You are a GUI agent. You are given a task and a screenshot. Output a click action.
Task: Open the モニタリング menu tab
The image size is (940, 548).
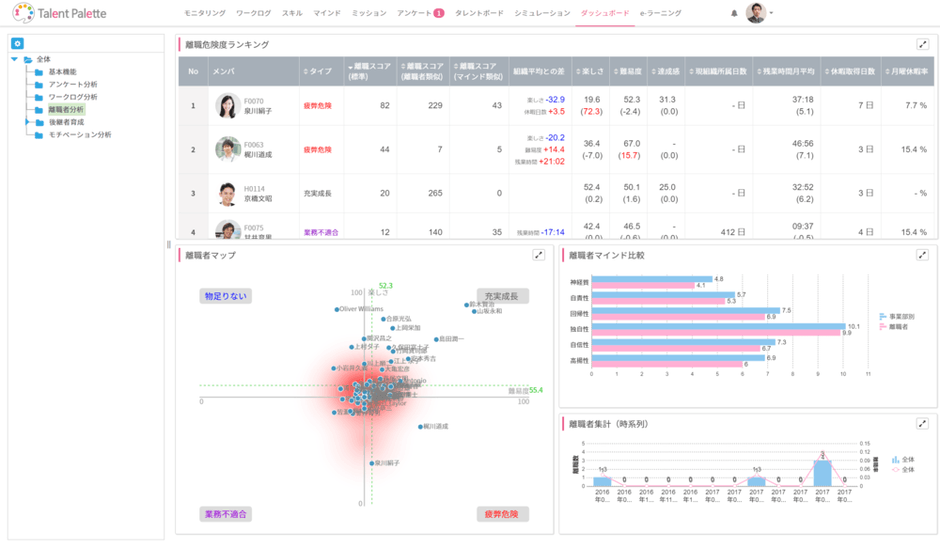tap(204, 14)
